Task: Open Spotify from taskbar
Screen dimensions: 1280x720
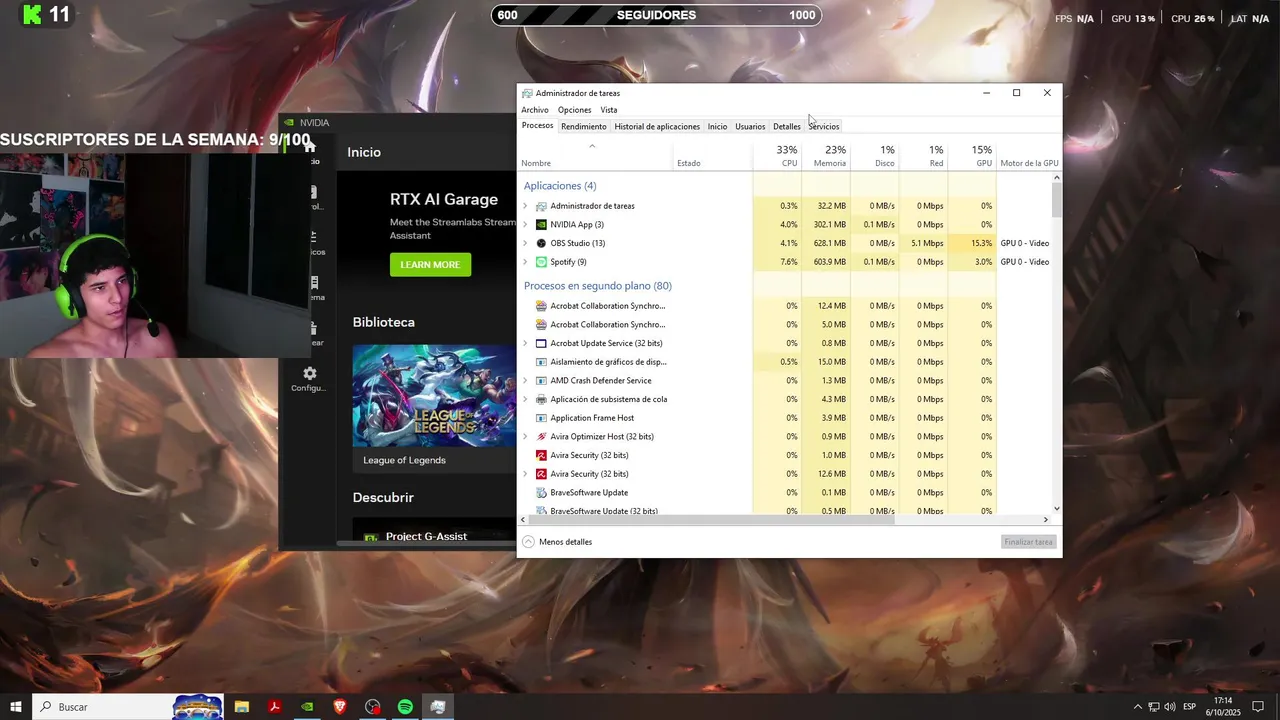Action: (405, 707)
